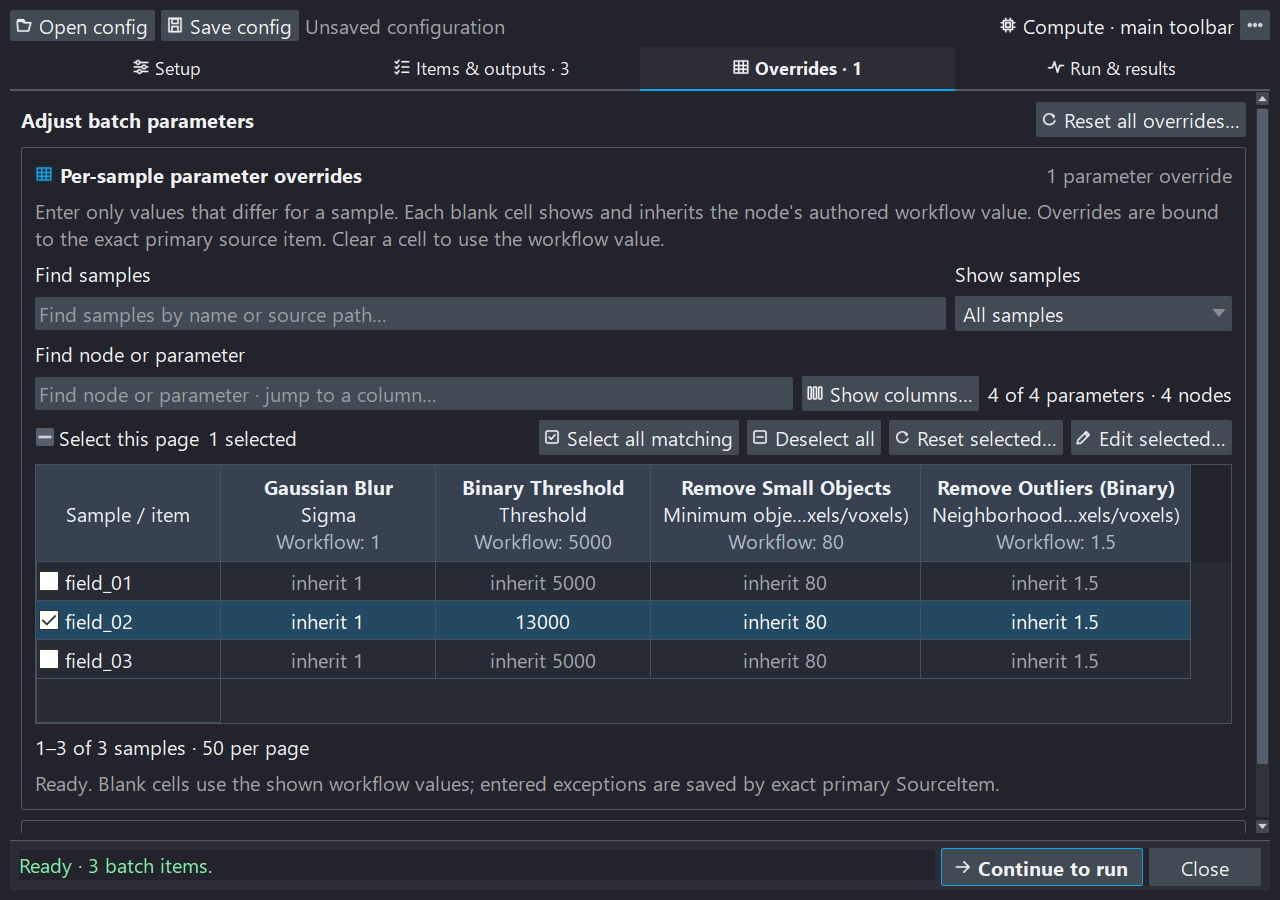Click the Continue to run button
This screenshot has height=900, width=1280.
pyautogui.click(x=1041, y=868)
